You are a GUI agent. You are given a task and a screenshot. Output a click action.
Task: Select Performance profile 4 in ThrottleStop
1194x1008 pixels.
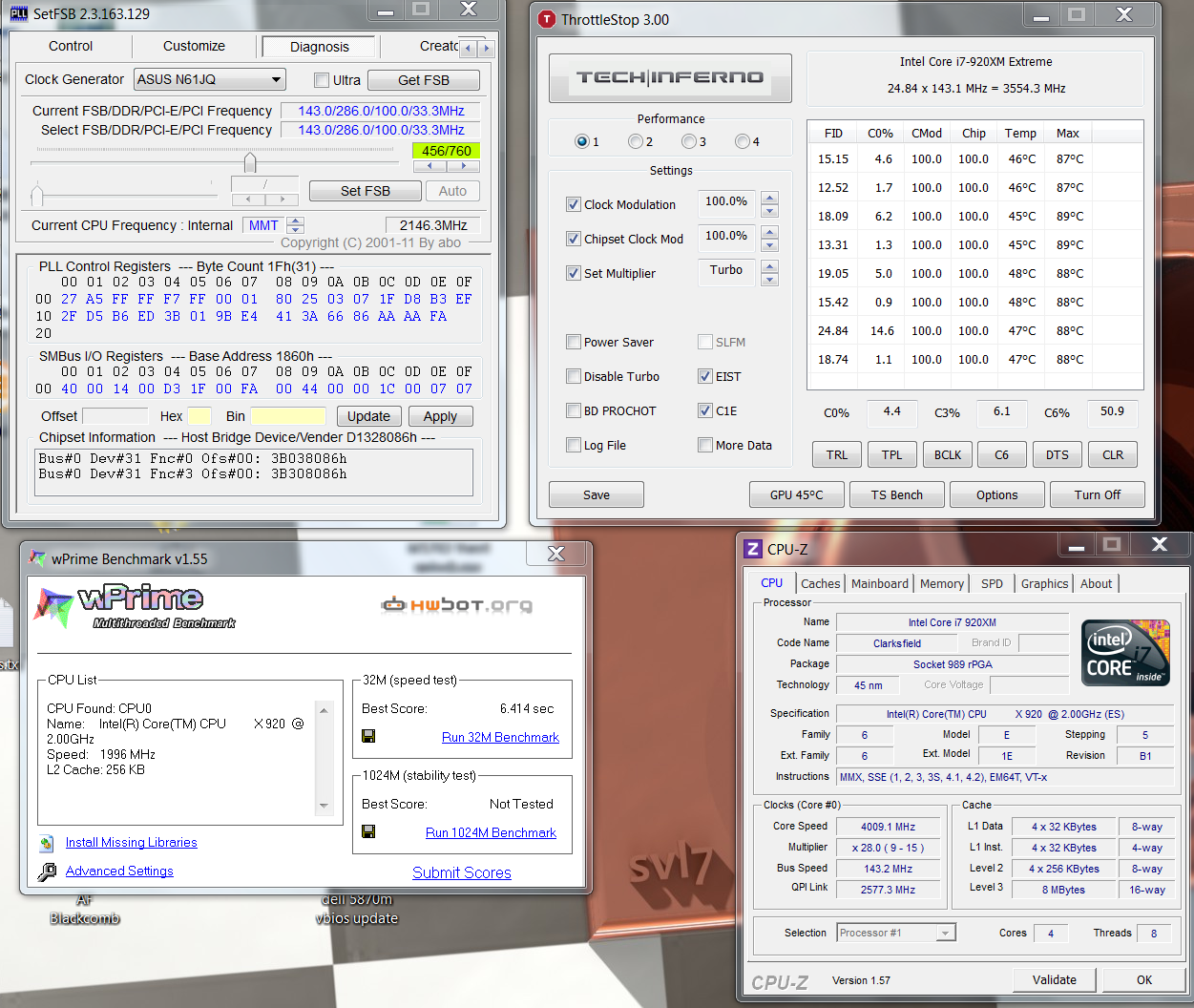742,141
